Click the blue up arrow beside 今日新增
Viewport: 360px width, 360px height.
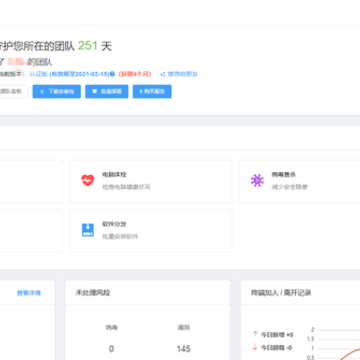255,334
